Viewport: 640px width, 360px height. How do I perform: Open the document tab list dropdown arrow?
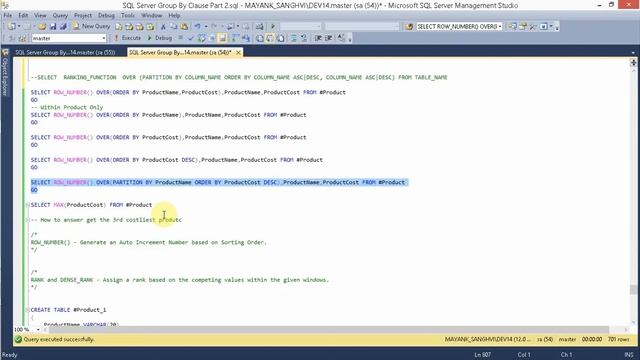coord(633,53)
